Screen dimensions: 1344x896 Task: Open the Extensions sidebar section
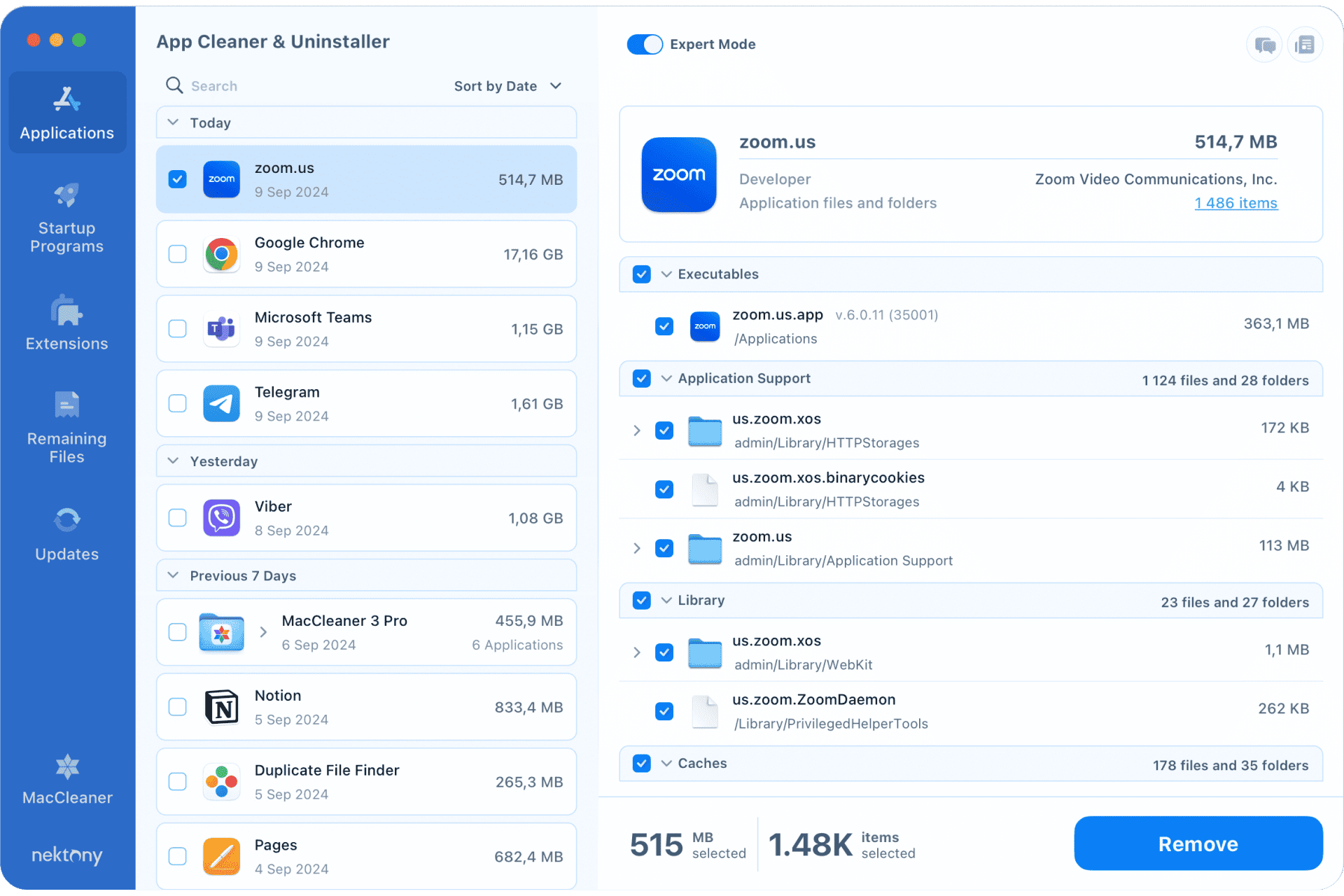click(x=67, y=323)
